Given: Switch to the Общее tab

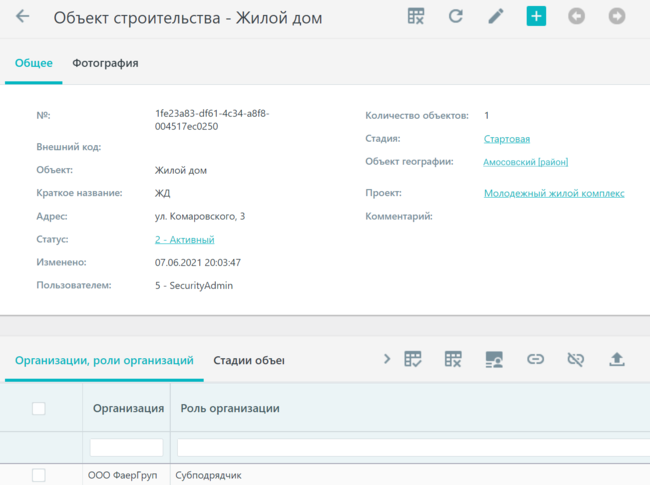Looking at the screenshot, I should (x=34, y=63).
